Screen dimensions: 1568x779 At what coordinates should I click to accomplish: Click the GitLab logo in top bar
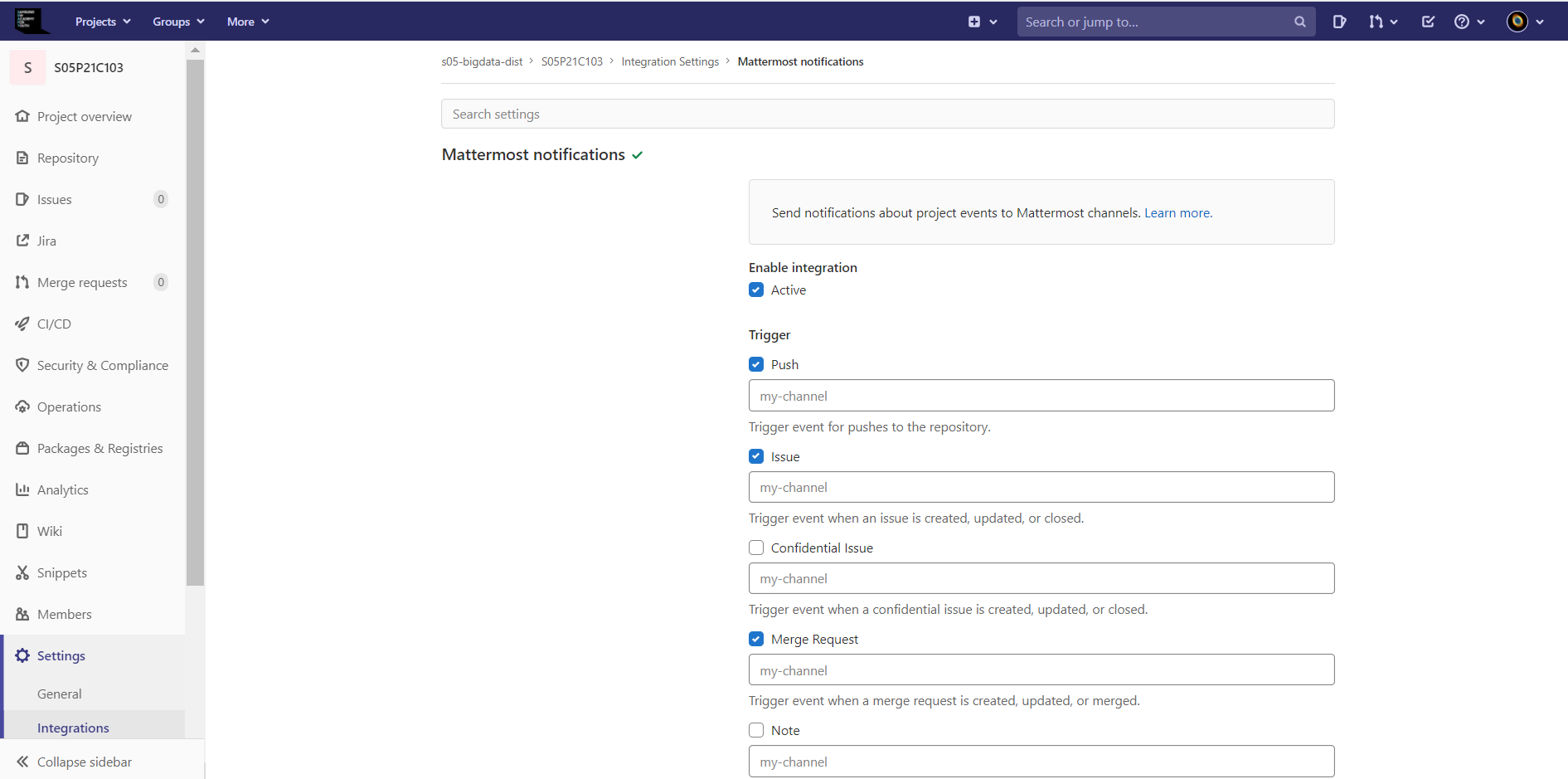coord(31,22)
